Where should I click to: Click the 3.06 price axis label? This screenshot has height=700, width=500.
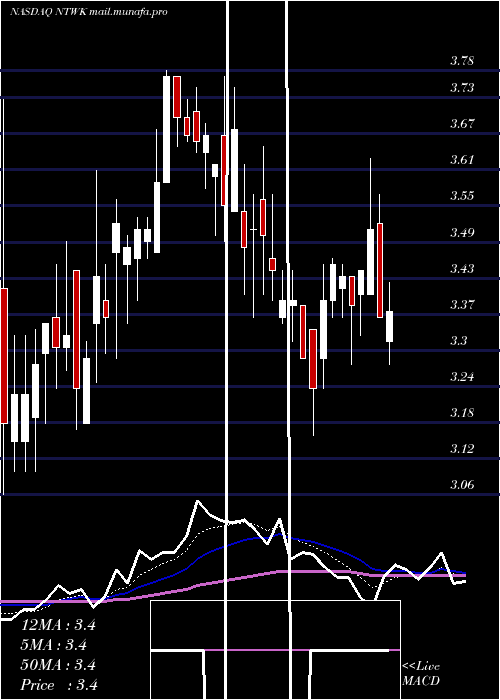[462, 484]
